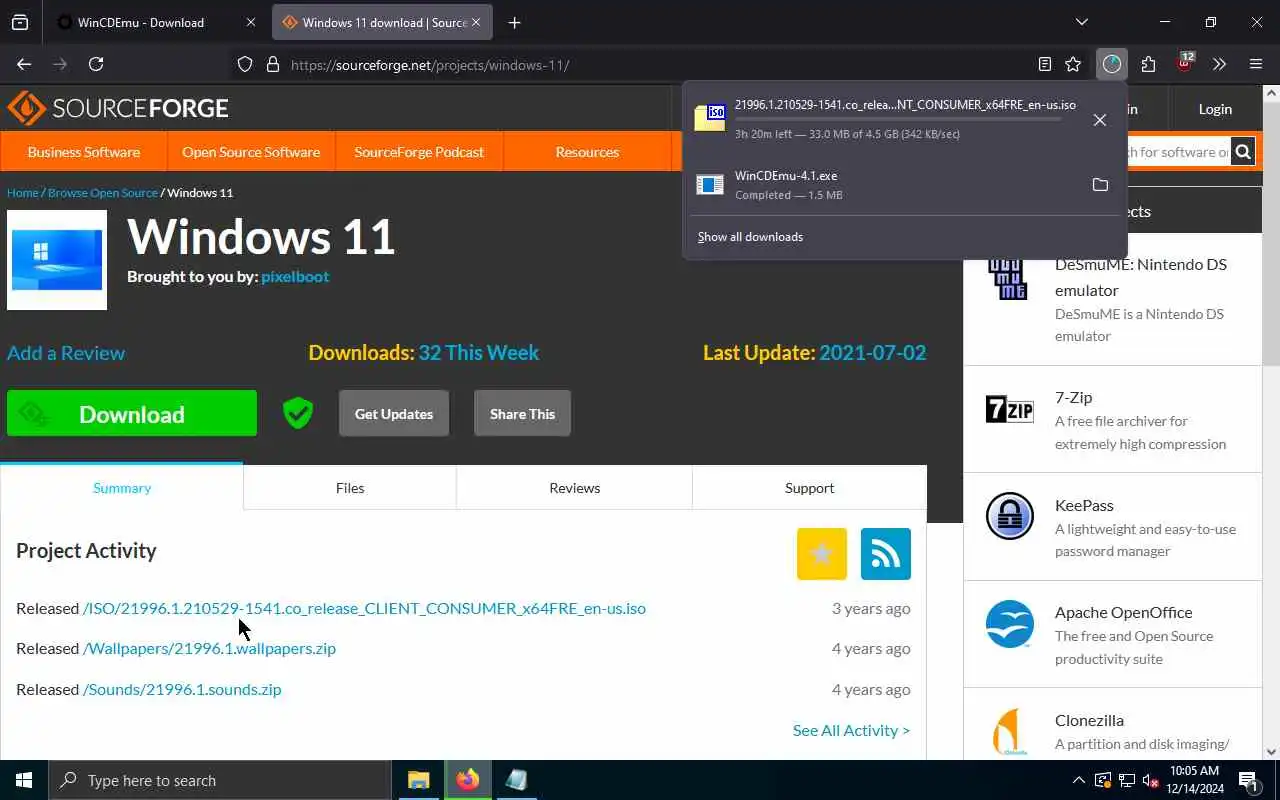The width and height of the screenshot is (1280, 800).
Task: Click the uBlock extension icon with badge 12
Action: pos(1185,63)
